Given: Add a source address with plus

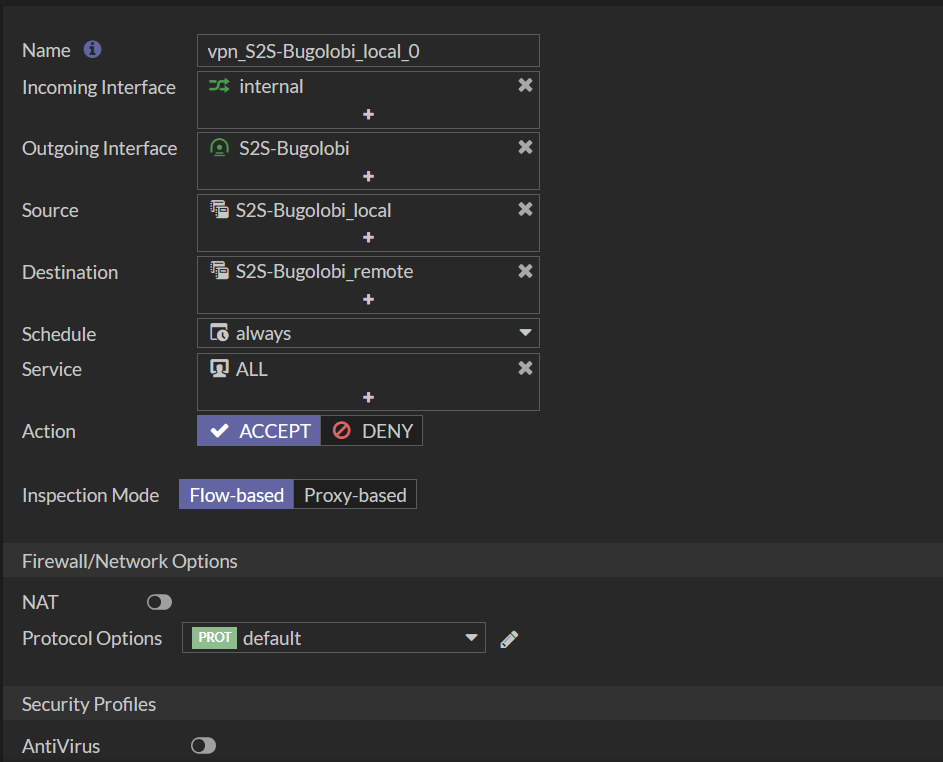Looking at the screenshot, I should [x=368, y=238].
